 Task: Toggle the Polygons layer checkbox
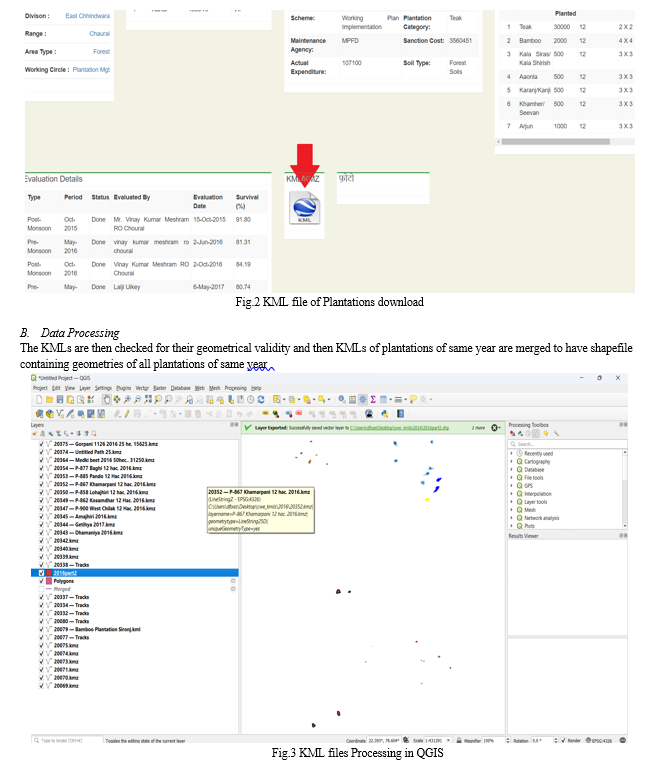click(41, 581)
